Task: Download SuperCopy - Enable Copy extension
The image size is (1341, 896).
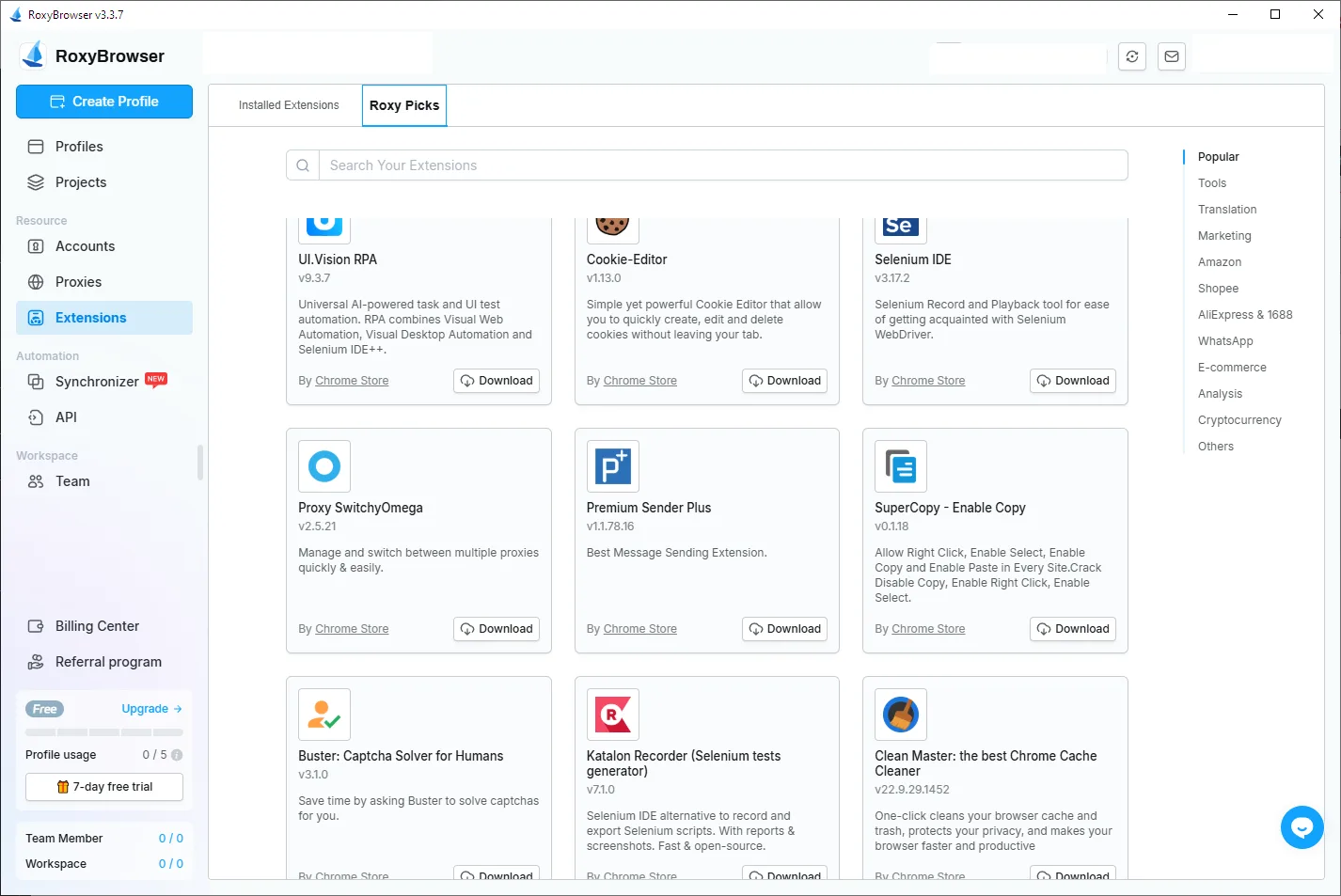Action: tap(1073, 629)
